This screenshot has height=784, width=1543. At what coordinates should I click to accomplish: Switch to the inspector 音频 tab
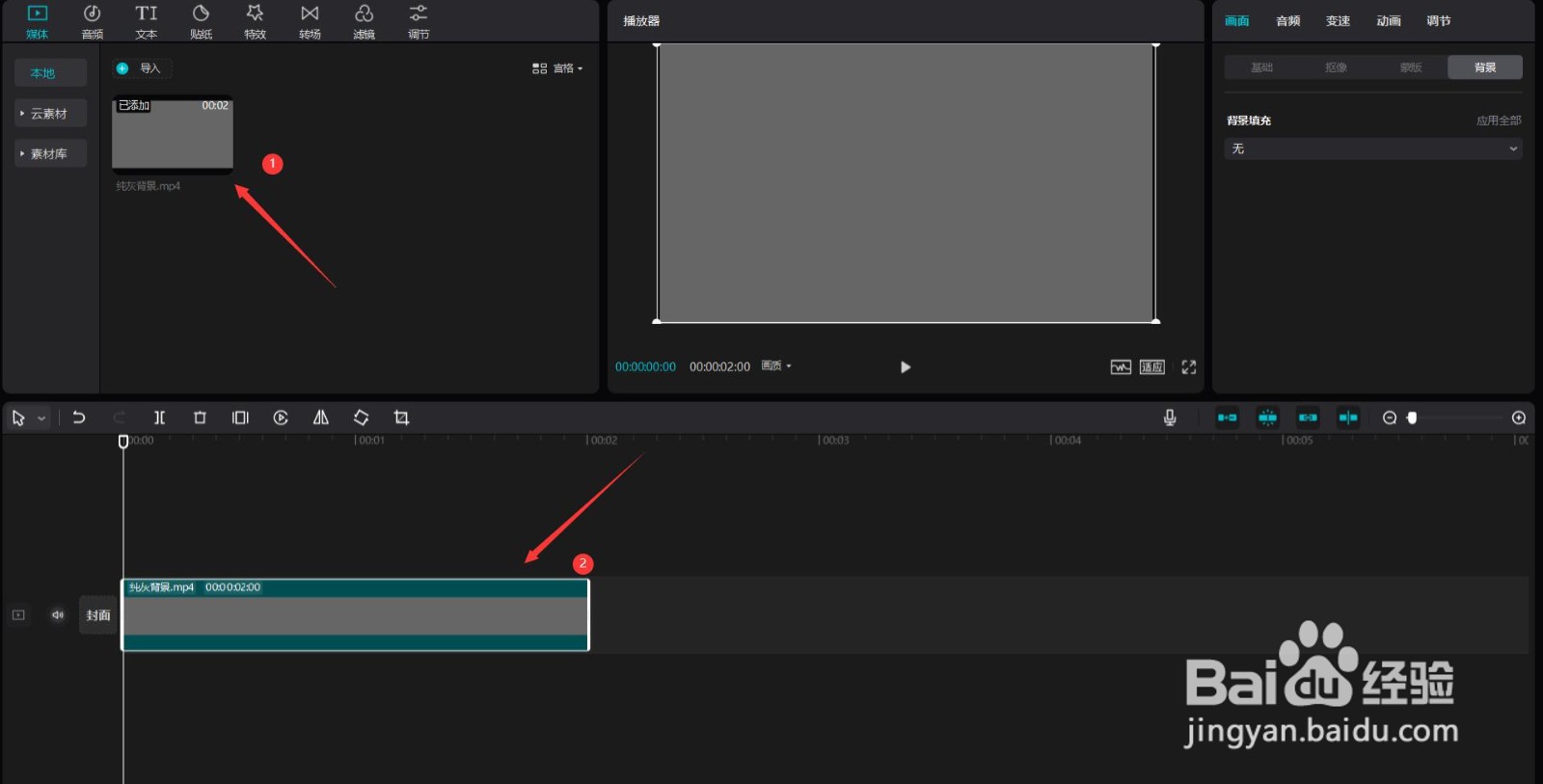coord(1287,21)
